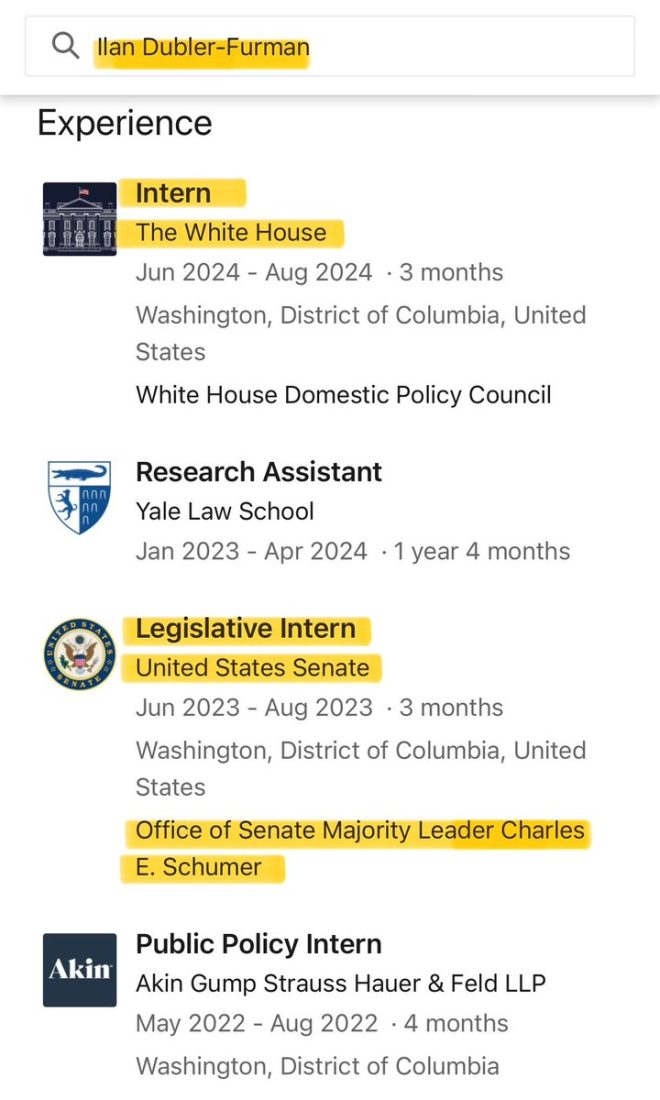This screenshot has height=1100, width=660.
Task: Open the Research Assistant position title
Action: 259,471
